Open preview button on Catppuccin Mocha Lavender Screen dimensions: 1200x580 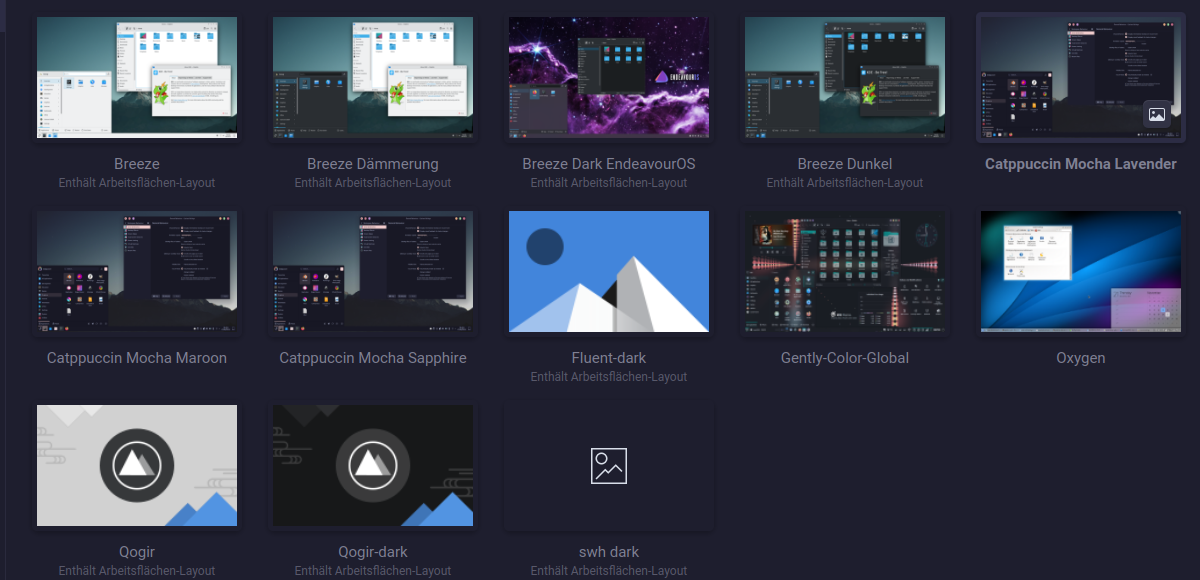point(1157,114)
